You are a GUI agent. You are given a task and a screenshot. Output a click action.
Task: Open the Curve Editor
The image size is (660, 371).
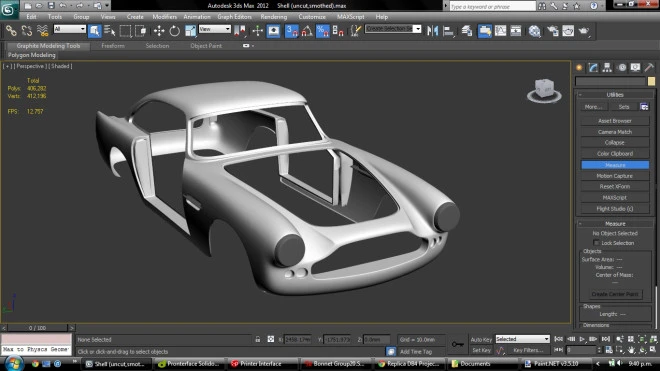500,31
